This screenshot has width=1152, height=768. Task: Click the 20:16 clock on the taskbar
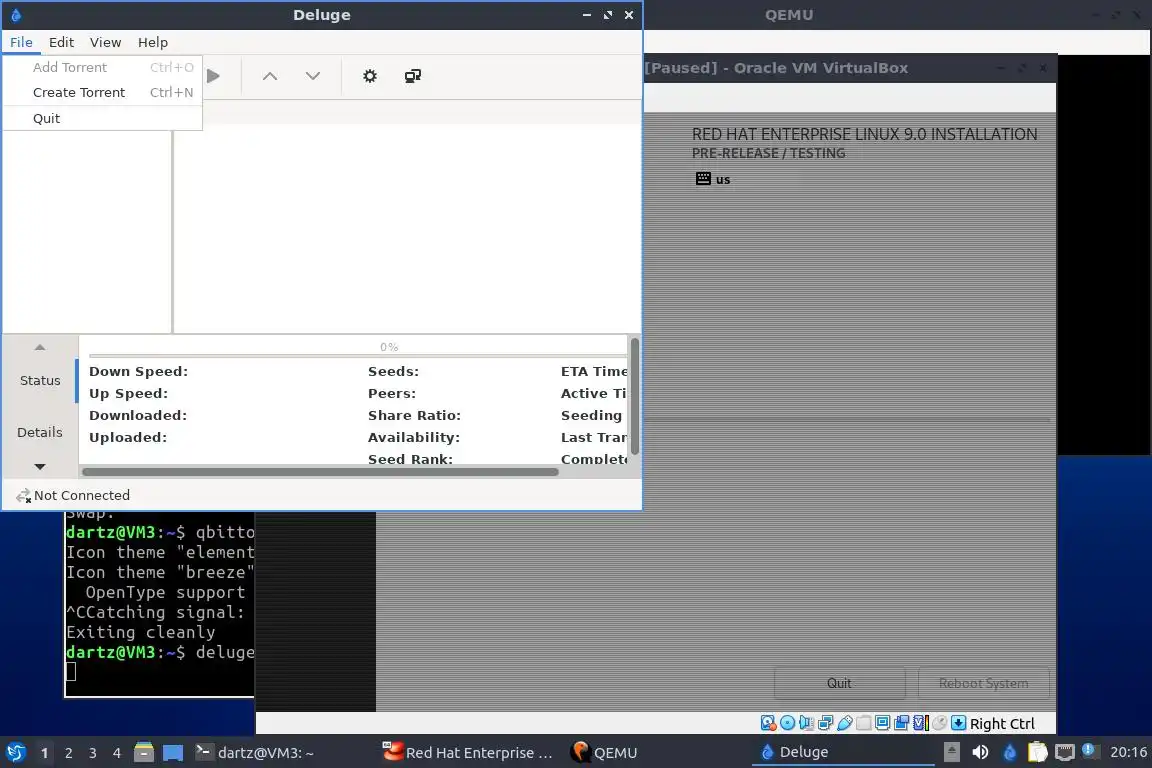[1128, 752]
